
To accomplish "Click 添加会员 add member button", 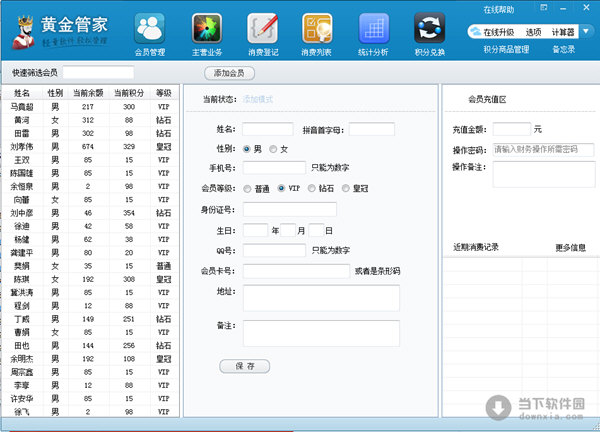I will click(229, 73).
